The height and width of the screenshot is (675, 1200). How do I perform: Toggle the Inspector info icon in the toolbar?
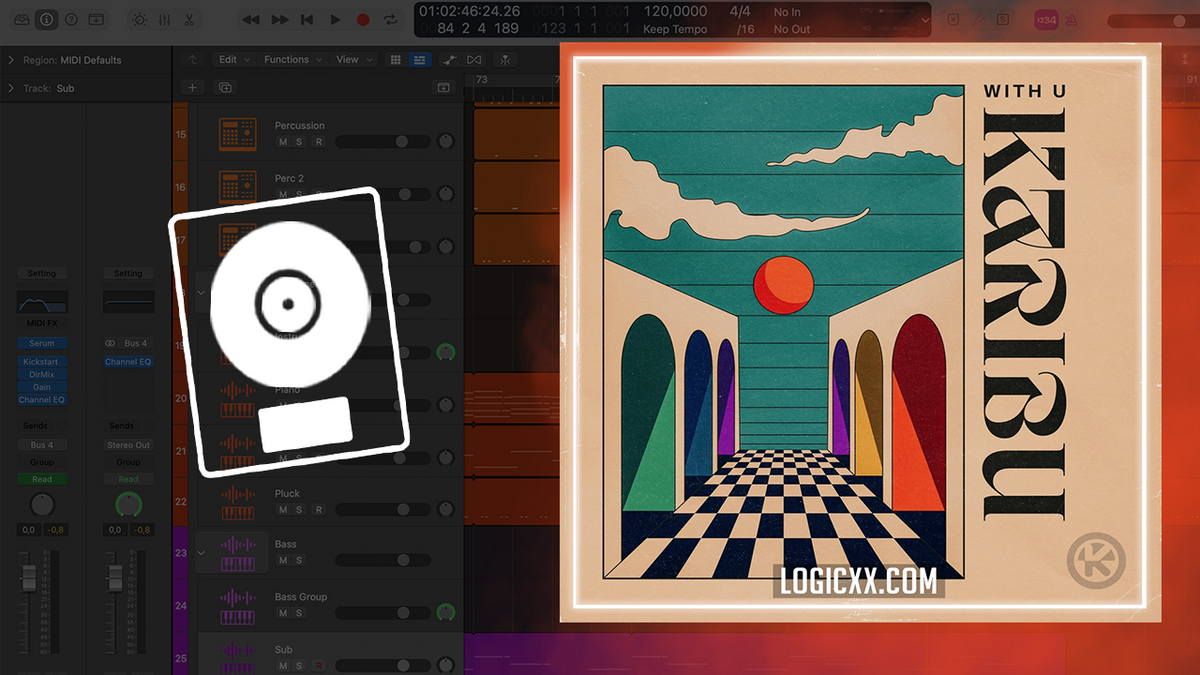click(47, 19)
